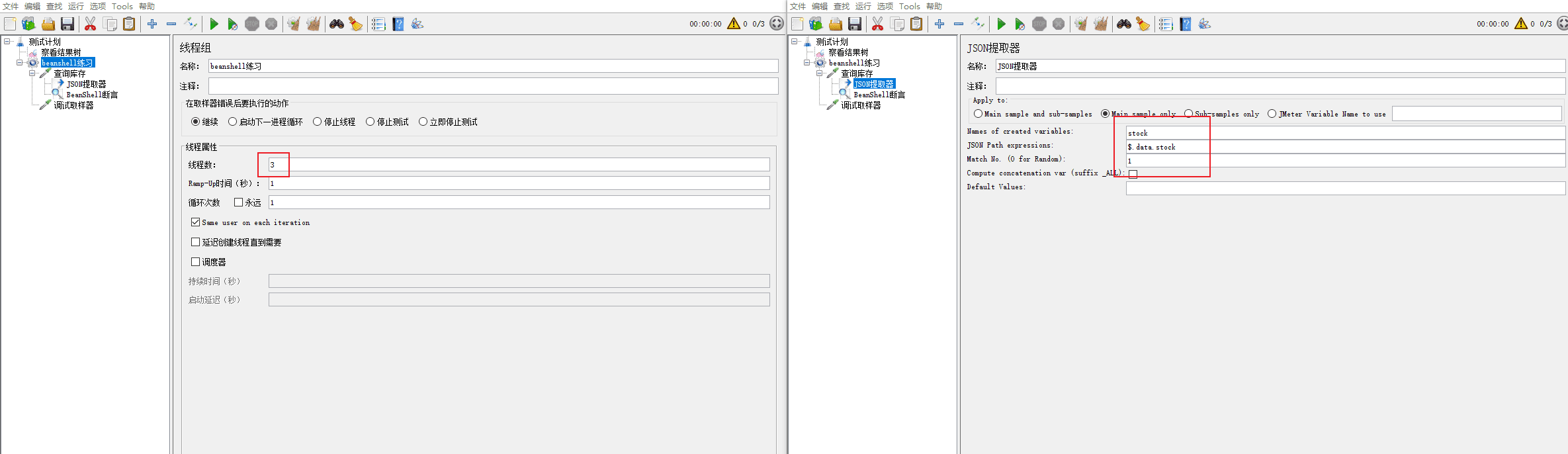Enable the 调度器 checkbox

[195, 262]
